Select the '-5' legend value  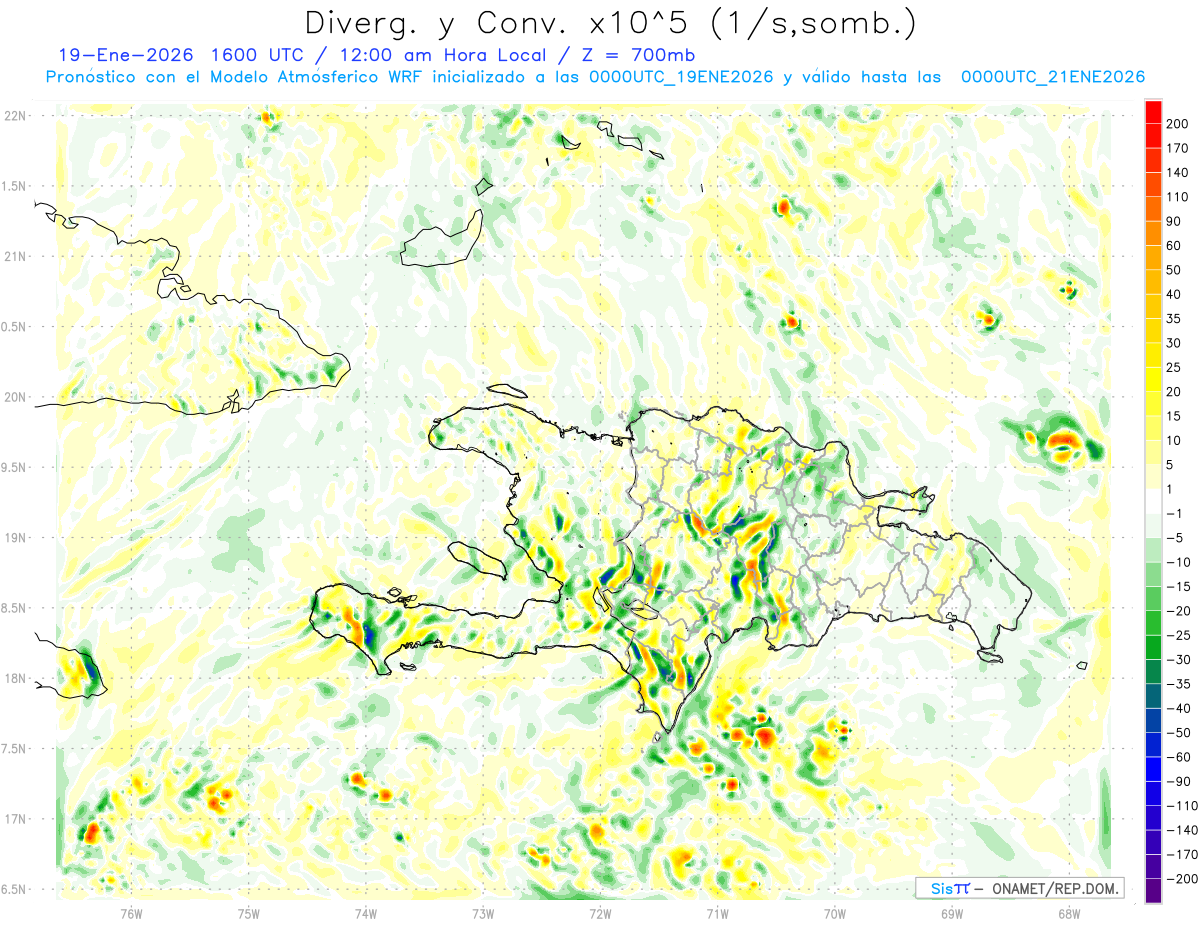pos(1174,538)
